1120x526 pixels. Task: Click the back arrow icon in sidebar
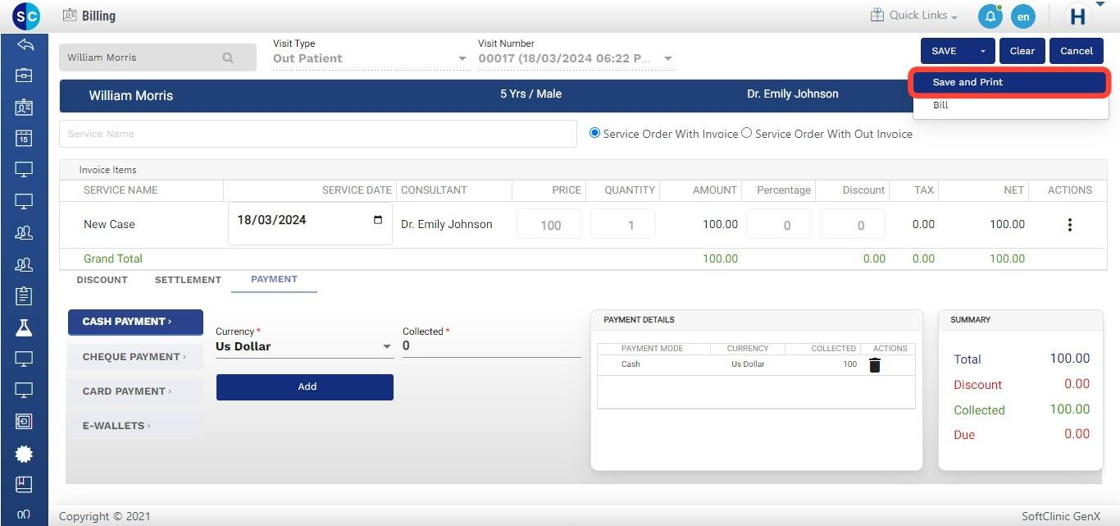point(24,45)
